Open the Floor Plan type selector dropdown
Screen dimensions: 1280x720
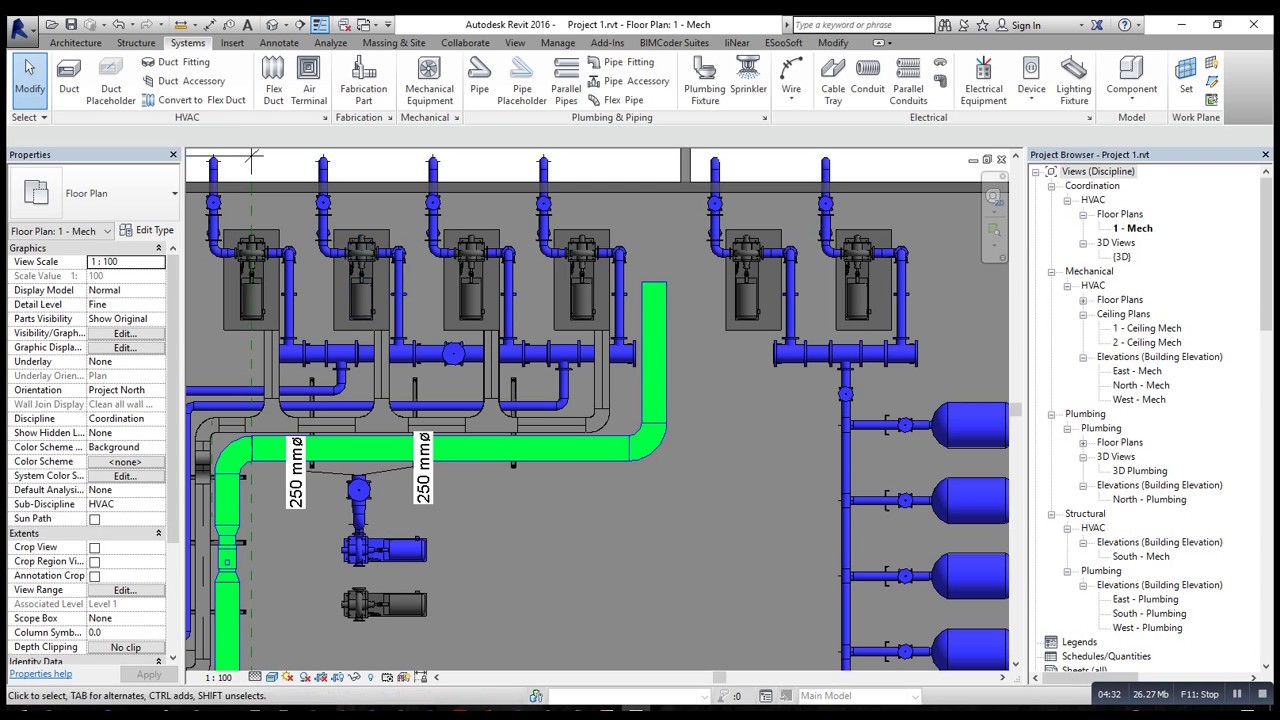93,194
